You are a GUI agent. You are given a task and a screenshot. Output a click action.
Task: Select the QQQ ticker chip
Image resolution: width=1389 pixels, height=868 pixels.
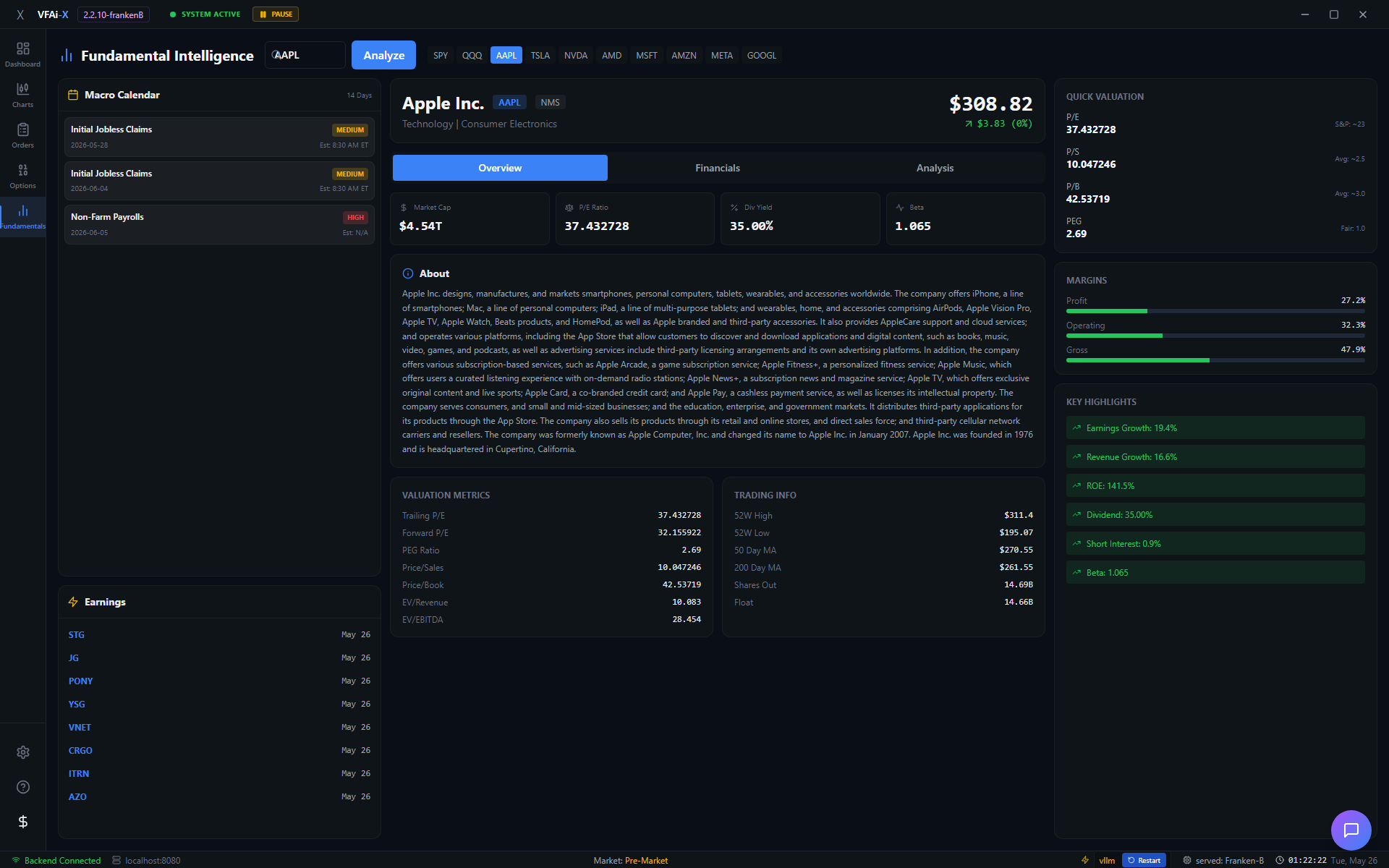coord(472,56)
